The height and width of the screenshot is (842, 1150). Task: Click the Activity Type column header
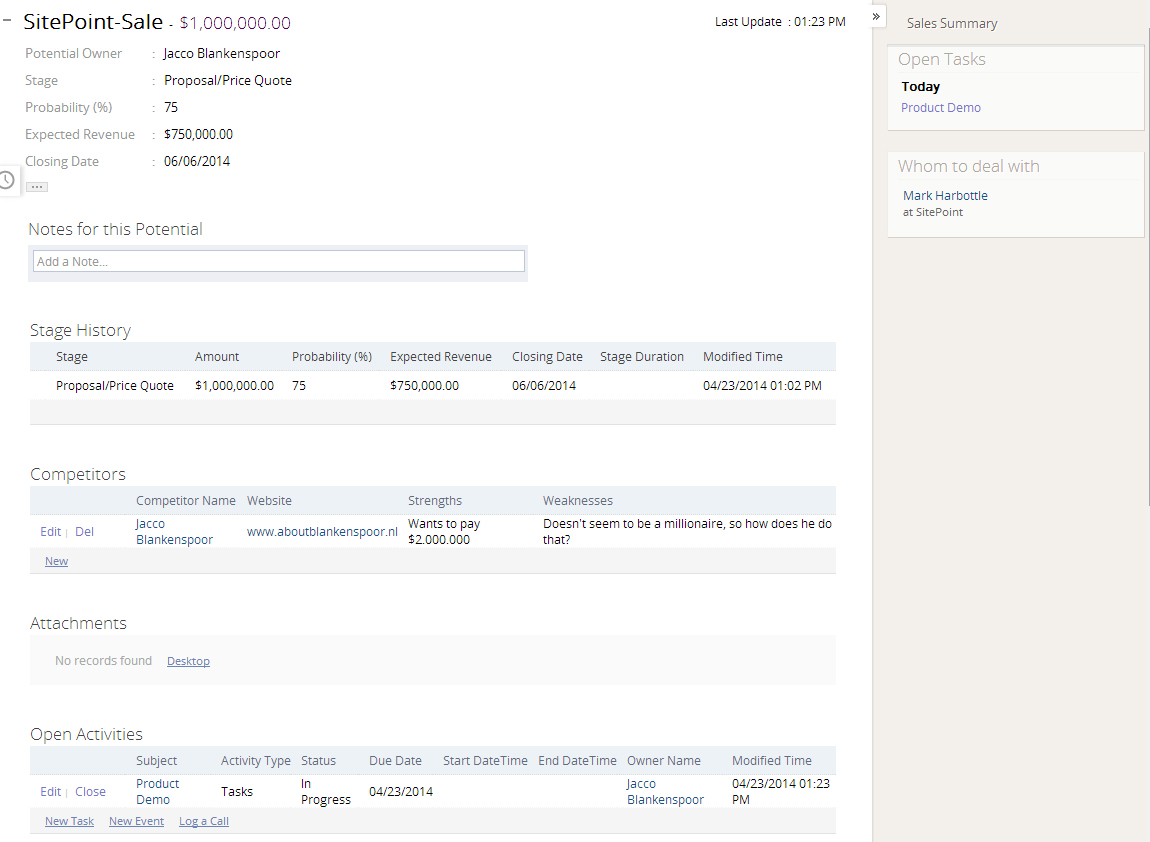(x=255, y=761)
